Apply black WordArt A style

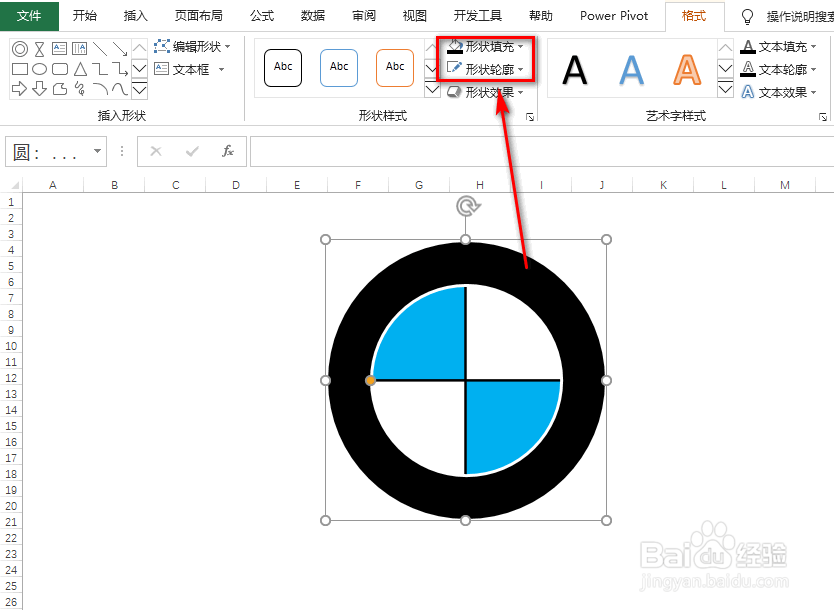click(575, 70)
